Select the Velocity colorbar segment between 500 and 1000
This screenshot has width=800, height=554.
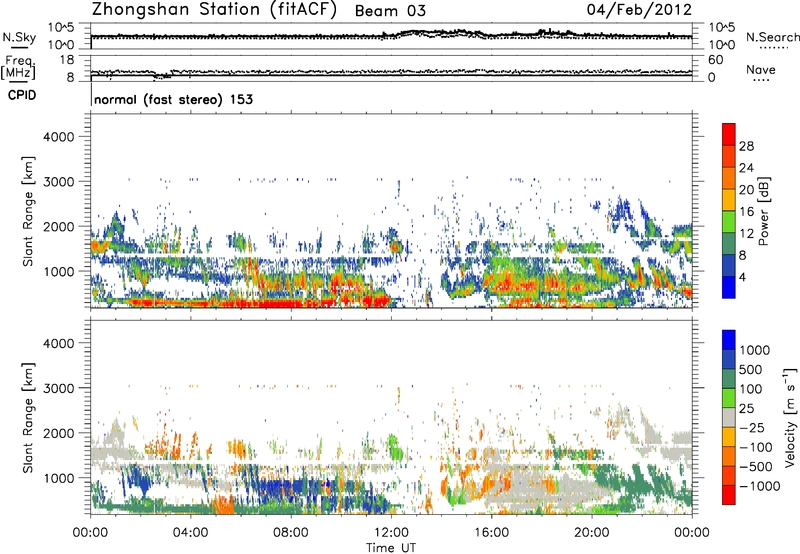pos(729,359)
